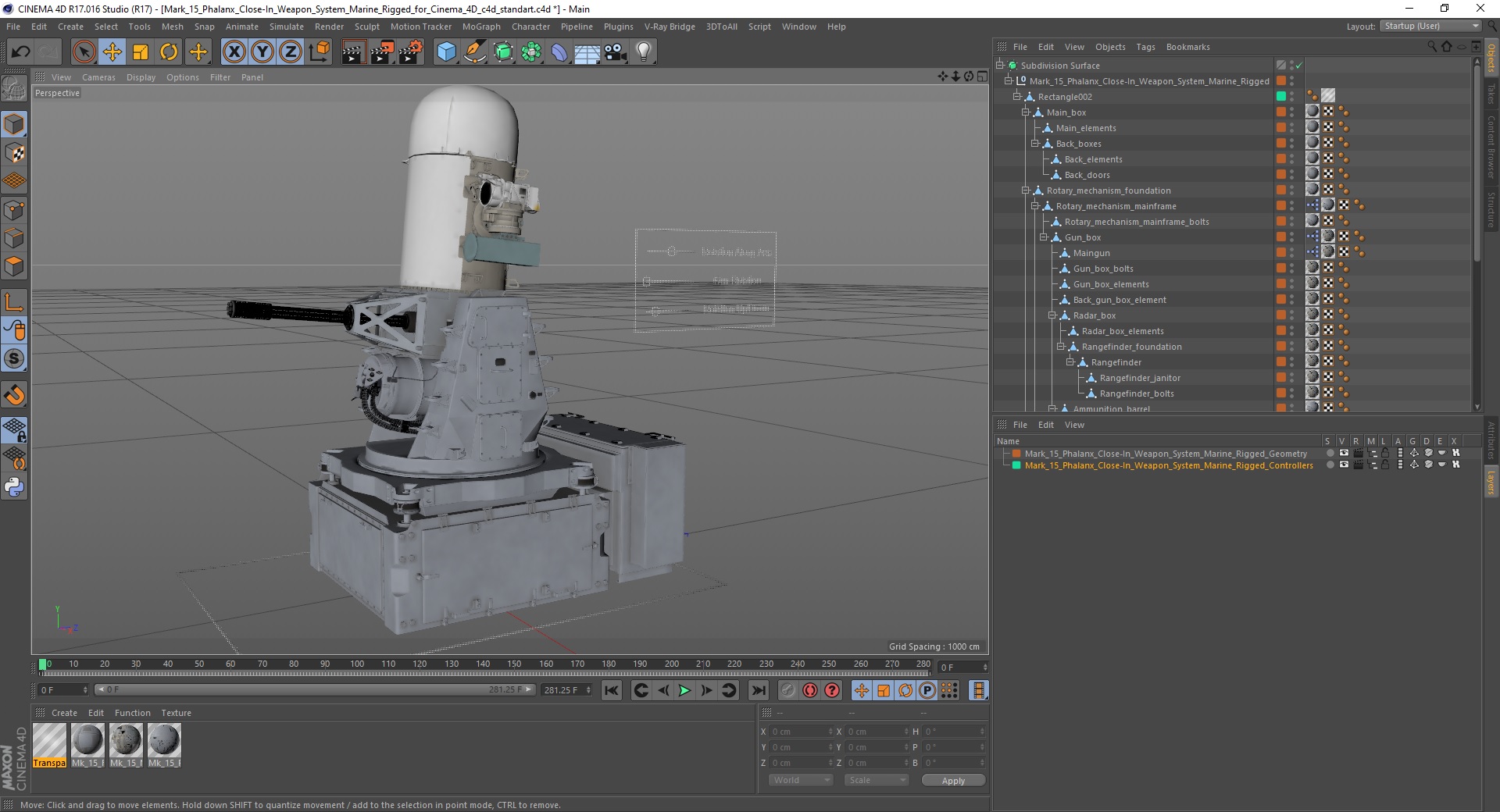The height and width of the screenshot is (812, 1500).
Task: Open Object Manager Tags menu
Action: pos(1145,47)
